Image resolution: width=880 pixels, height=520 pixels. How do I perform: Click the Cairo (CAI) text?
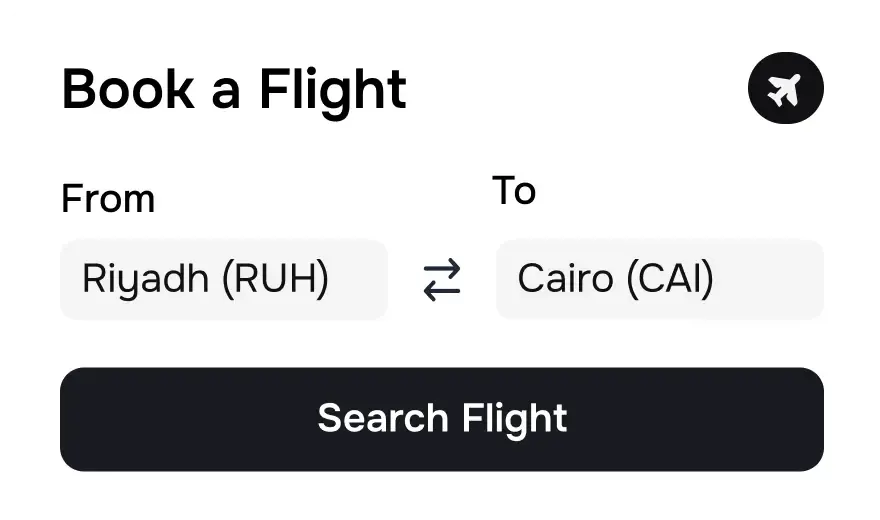coord(615,279)
